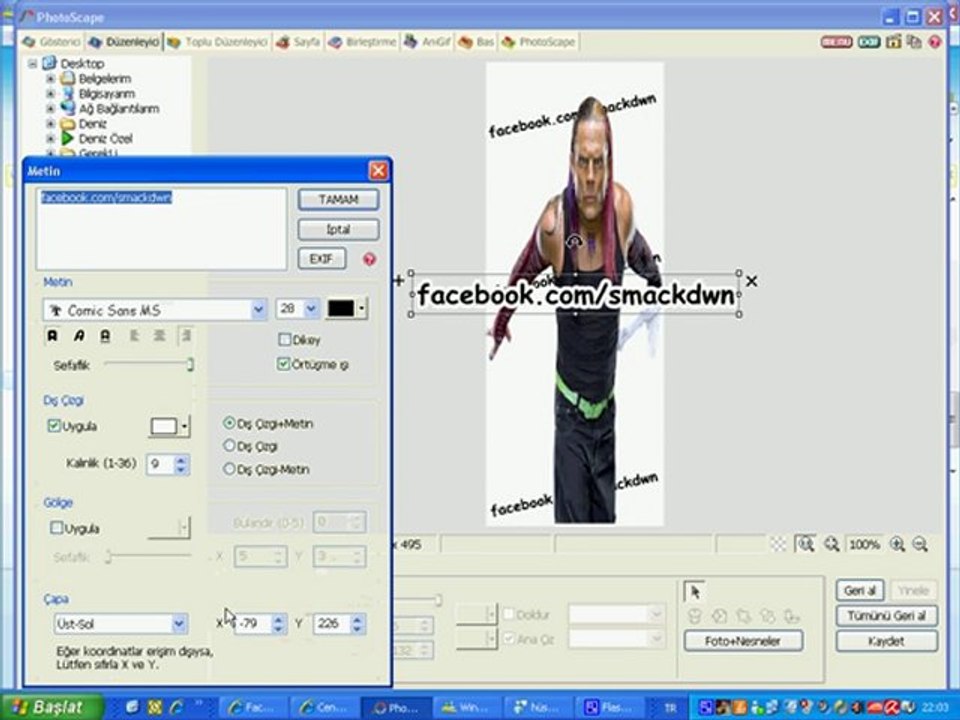Click the arrow selection tool icon
The image size is (960, 720).
point(694,591)
